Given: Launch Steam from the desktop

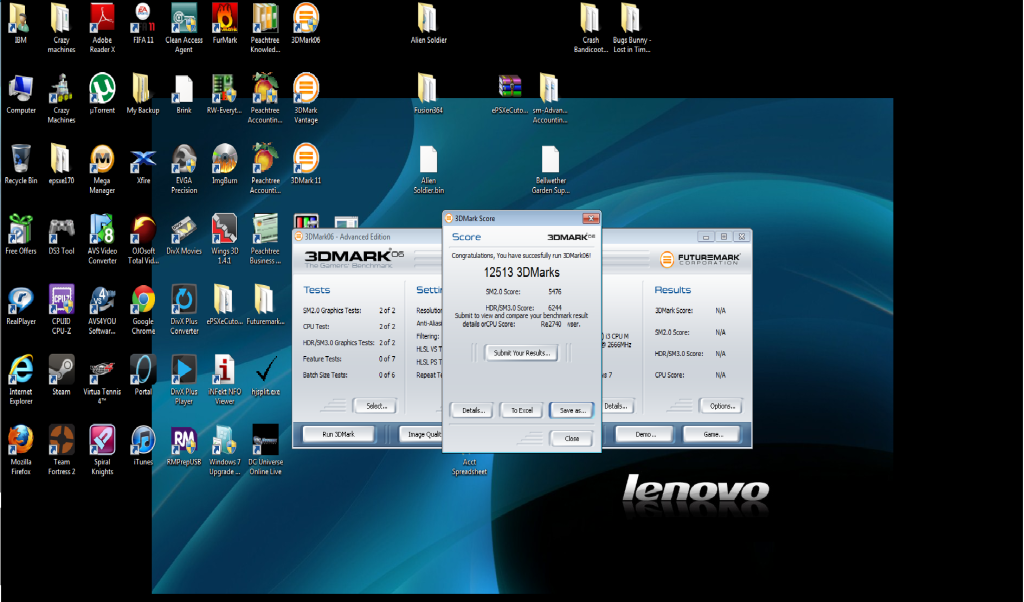Looking at the screenshot, I should coord(61,375).
